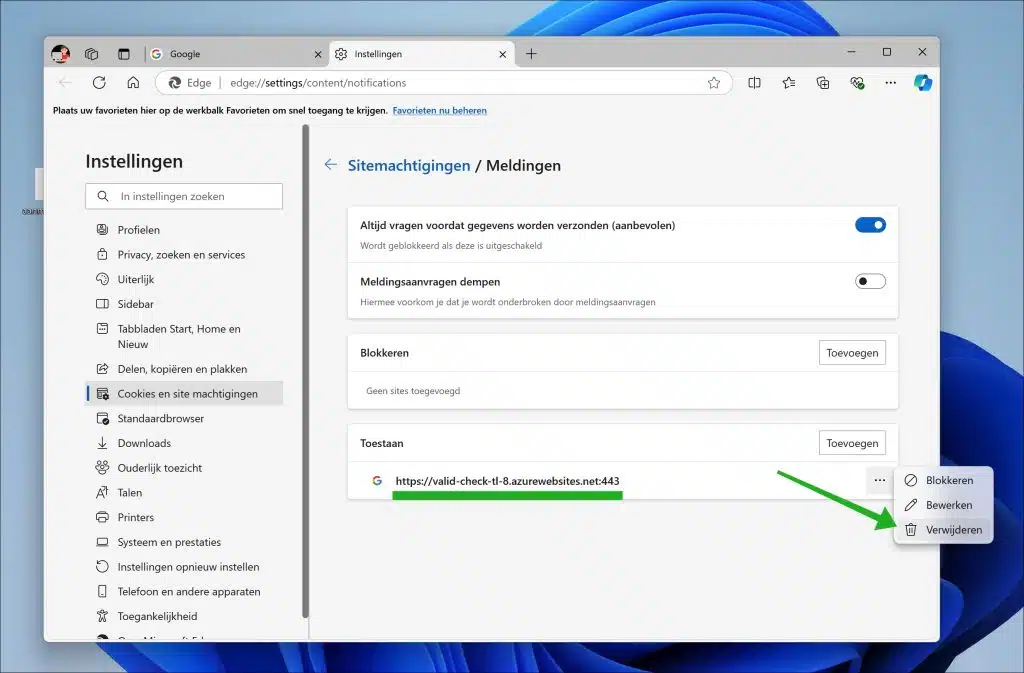Viewport: 1024px width, 673px height.
Task: Focus the In instellingen zoeken field
Action: coord(184,196)
